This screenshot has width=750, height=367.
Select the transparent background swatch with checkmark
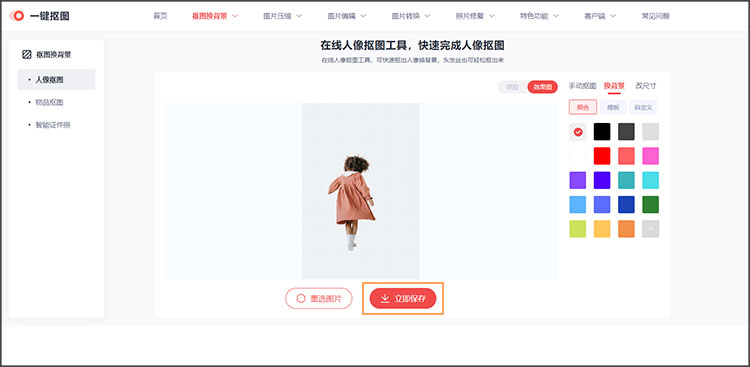coord(578,132)
